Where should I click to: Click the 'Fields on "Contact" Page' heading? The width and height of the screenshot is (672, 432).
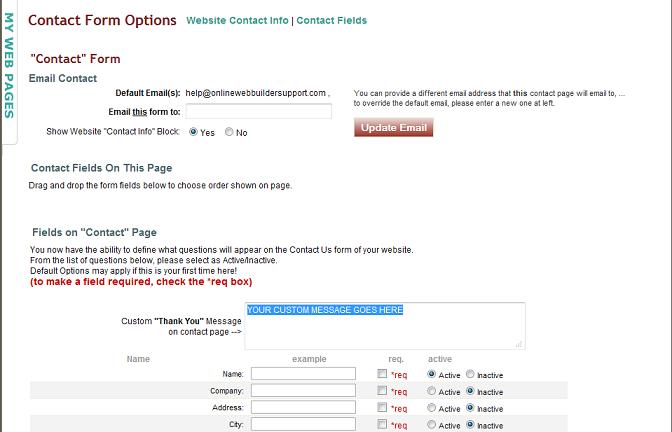[x=94, y=232]
